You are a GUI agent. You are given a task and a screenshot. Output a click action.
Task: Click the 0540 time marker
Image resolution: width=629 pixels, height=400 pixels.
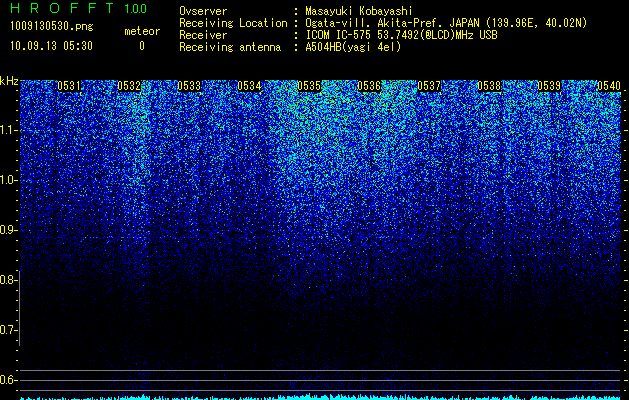point(609,86)
